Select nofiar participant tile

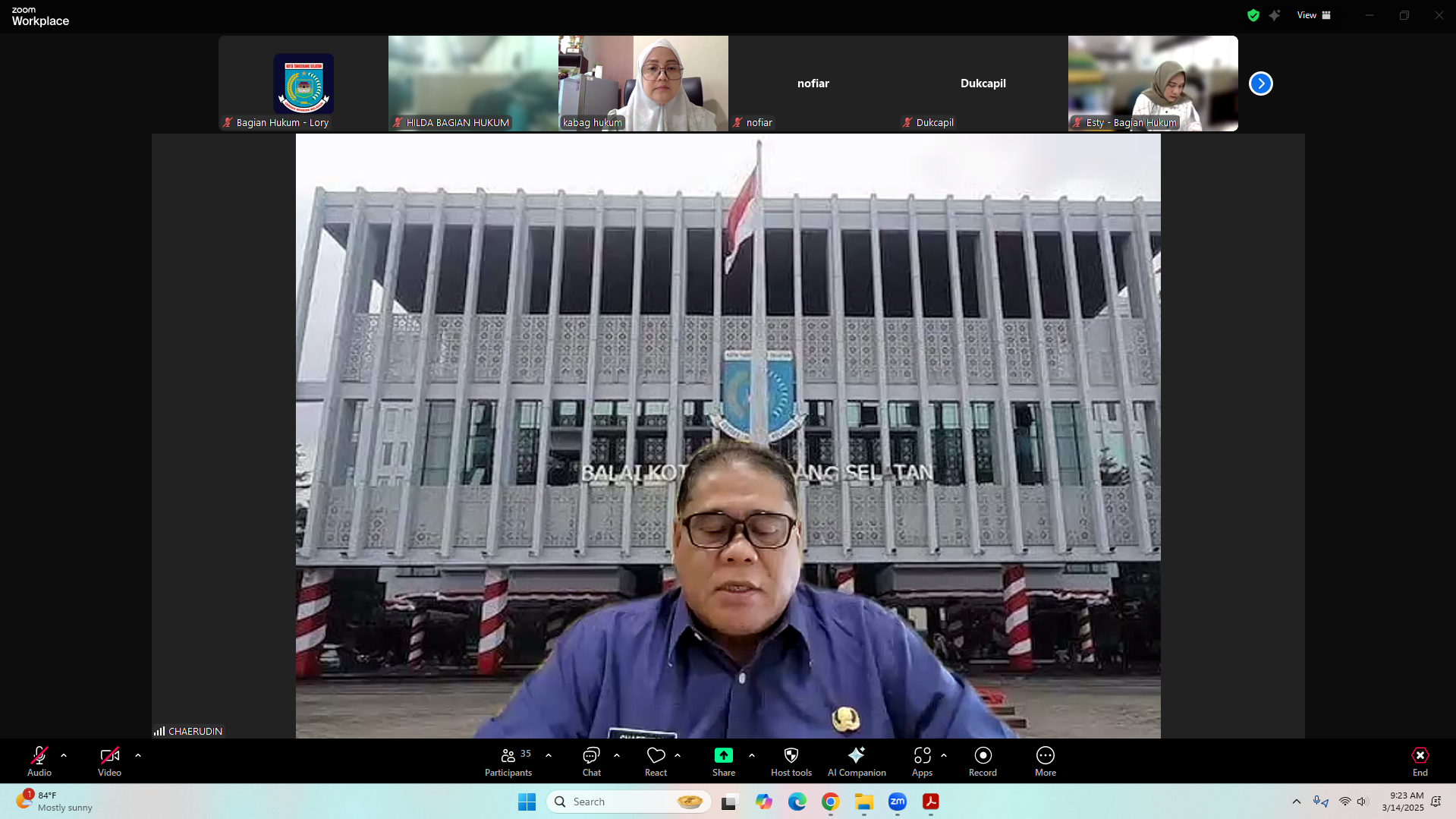pos(813,83)
